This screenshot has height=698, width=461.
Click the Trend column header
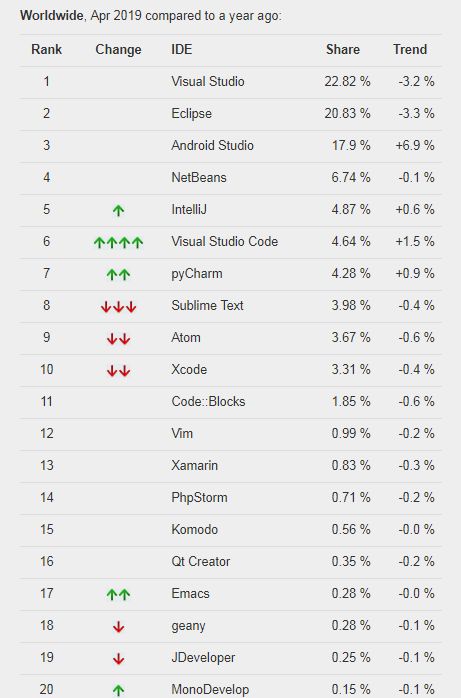(x=410, y=49)
